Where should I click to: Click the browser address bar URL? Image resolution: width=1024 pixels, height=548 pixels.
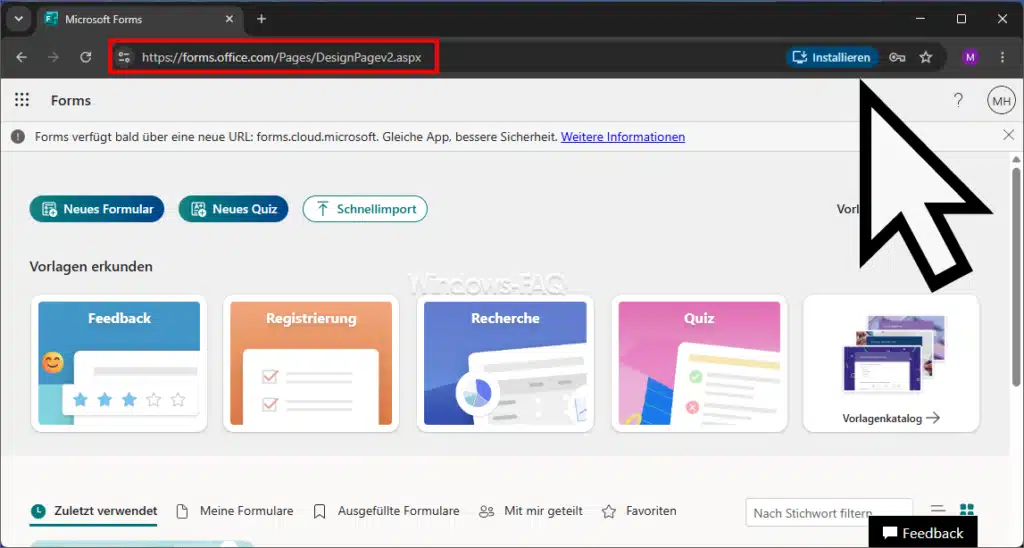281,57
